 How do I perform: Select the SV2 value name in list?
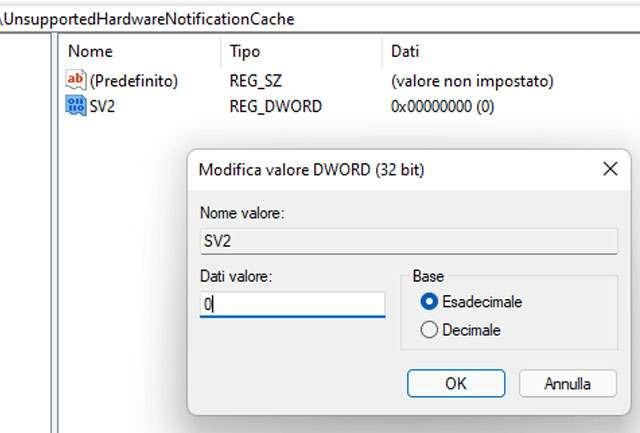pyautogui.click(x=102, y=105)
